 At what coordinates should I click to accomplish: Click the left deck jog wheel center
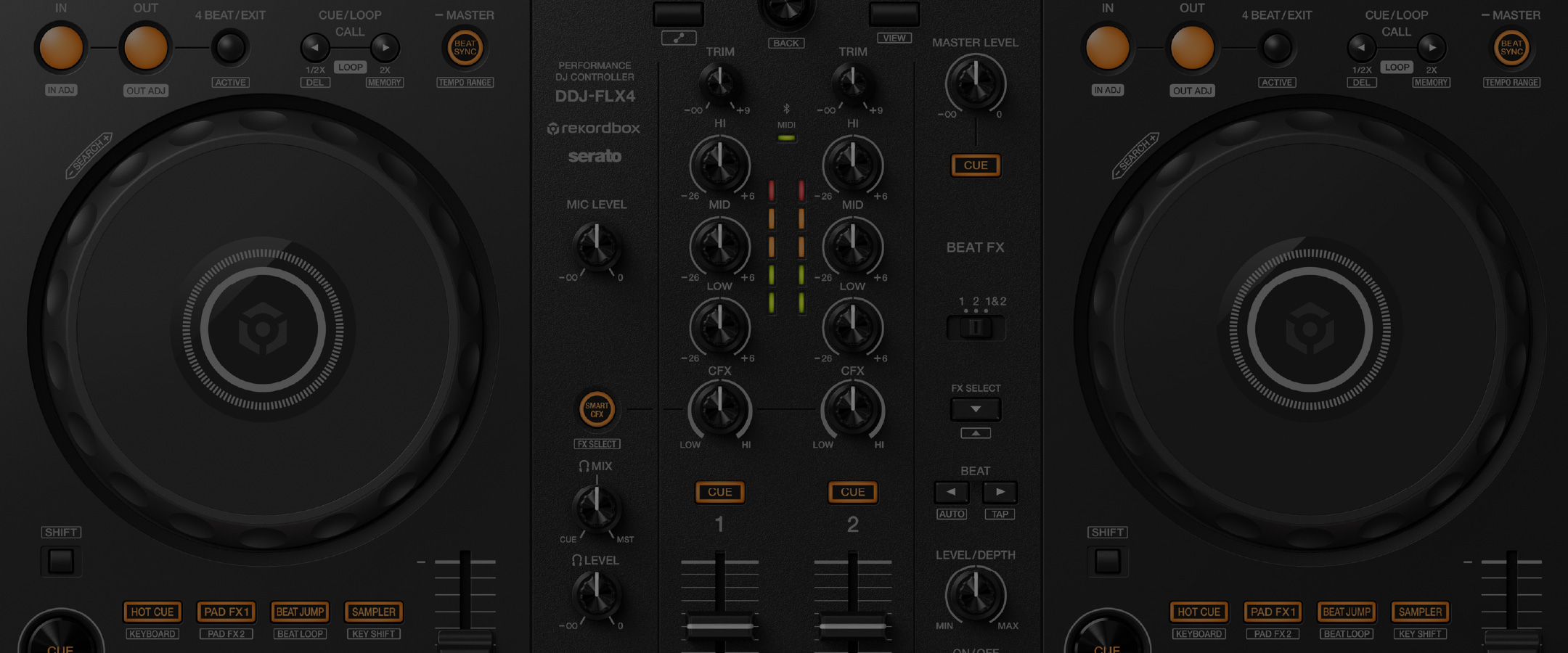point(263,330)
